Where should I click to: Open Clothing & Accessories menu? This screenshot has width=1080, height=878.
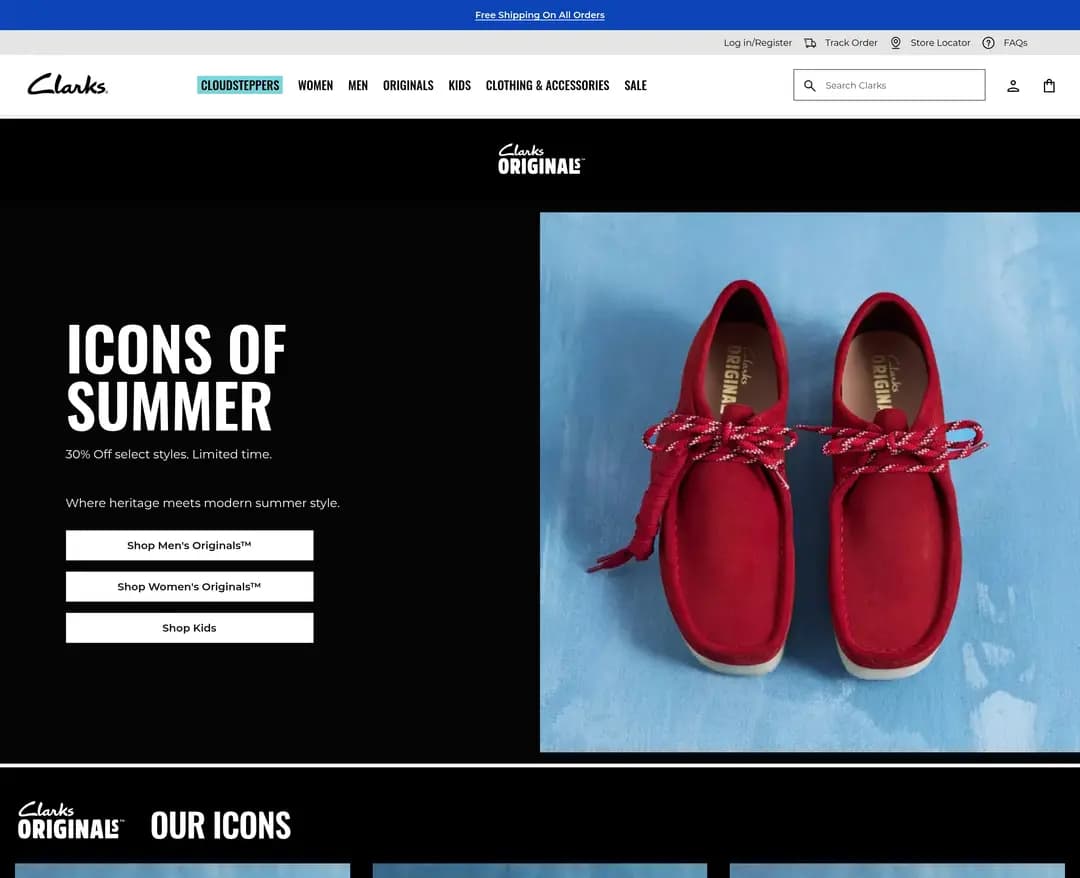coord(548,85)
